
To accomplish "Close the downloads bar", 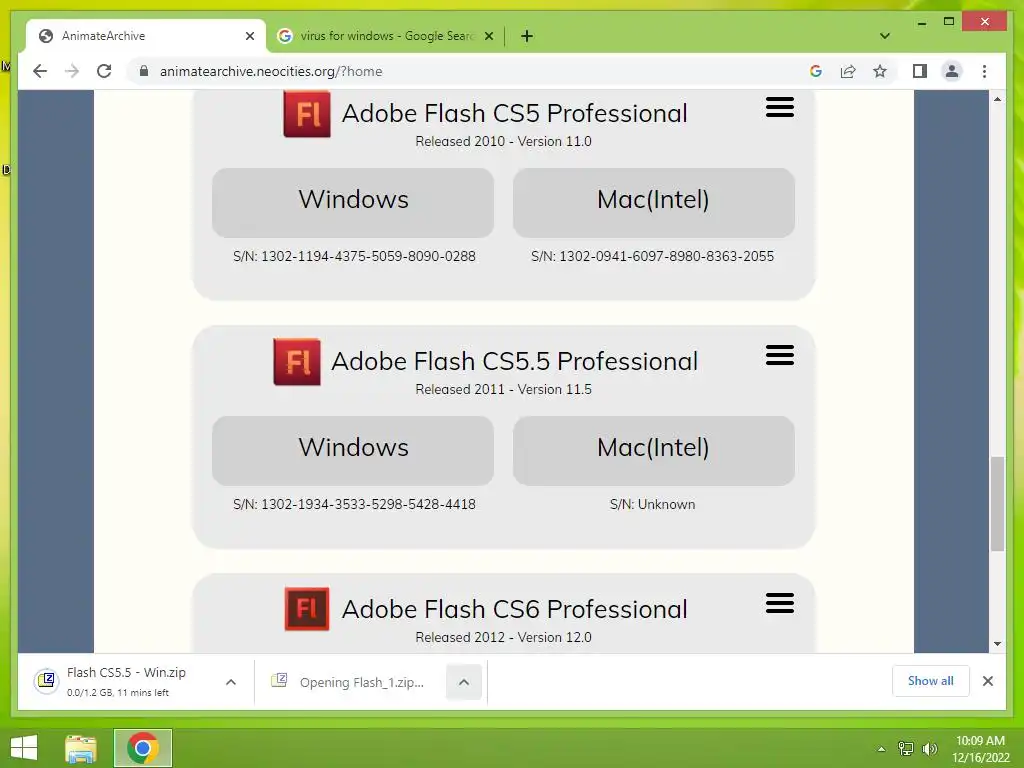I will tap(988, 681).
